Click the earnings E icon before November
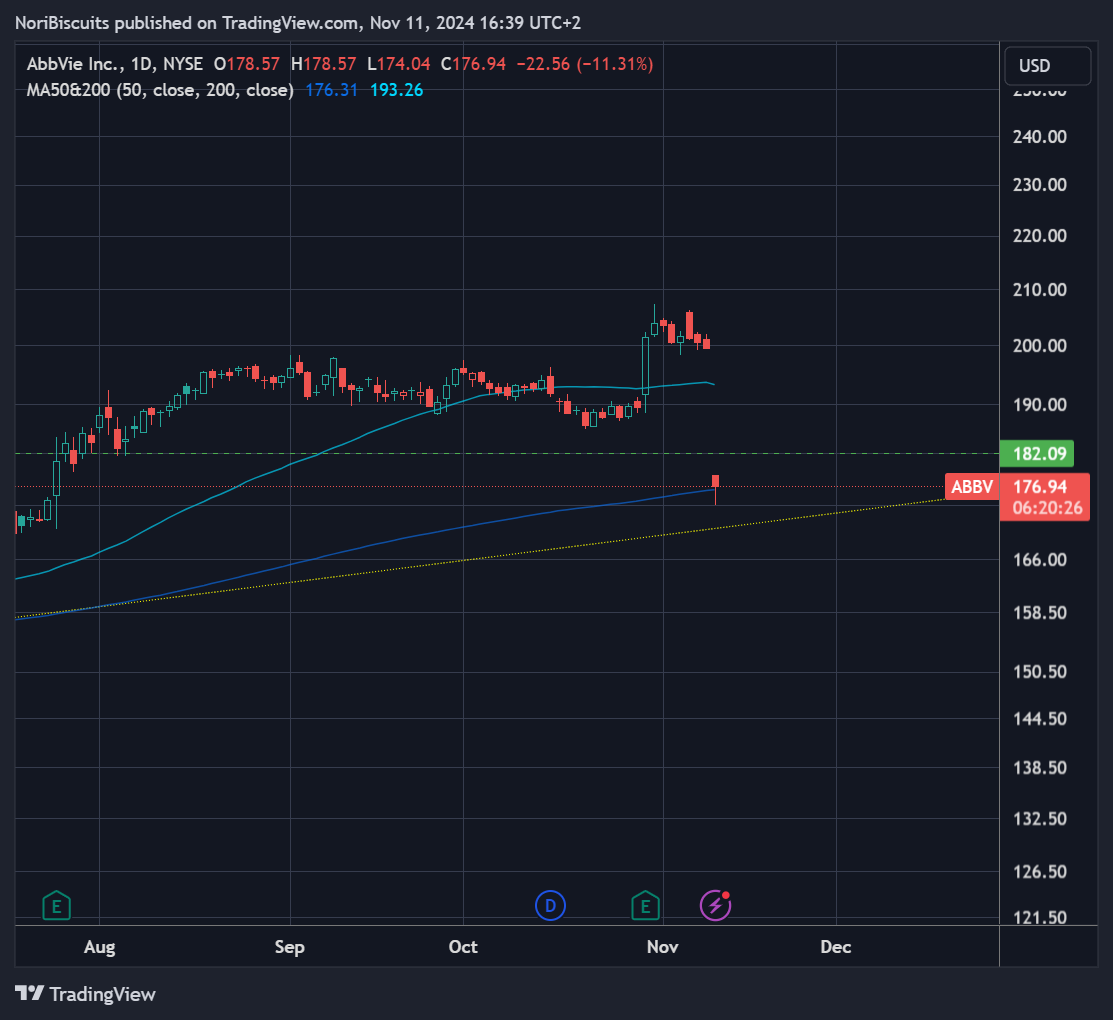 pyautogui.click(x=645, y=906)
